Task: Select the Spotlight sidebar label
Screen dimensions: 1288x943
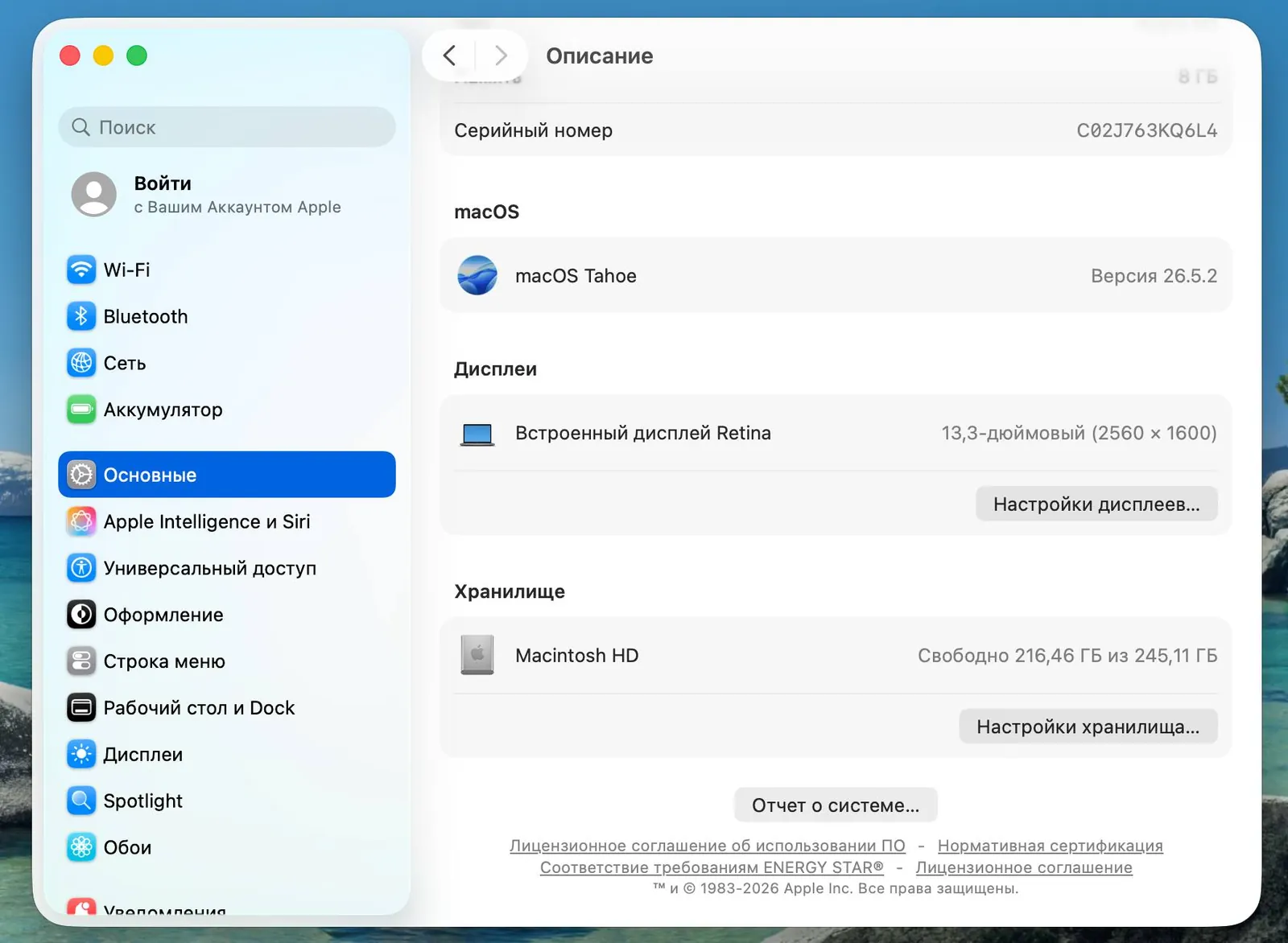Action: click(143, 801)
